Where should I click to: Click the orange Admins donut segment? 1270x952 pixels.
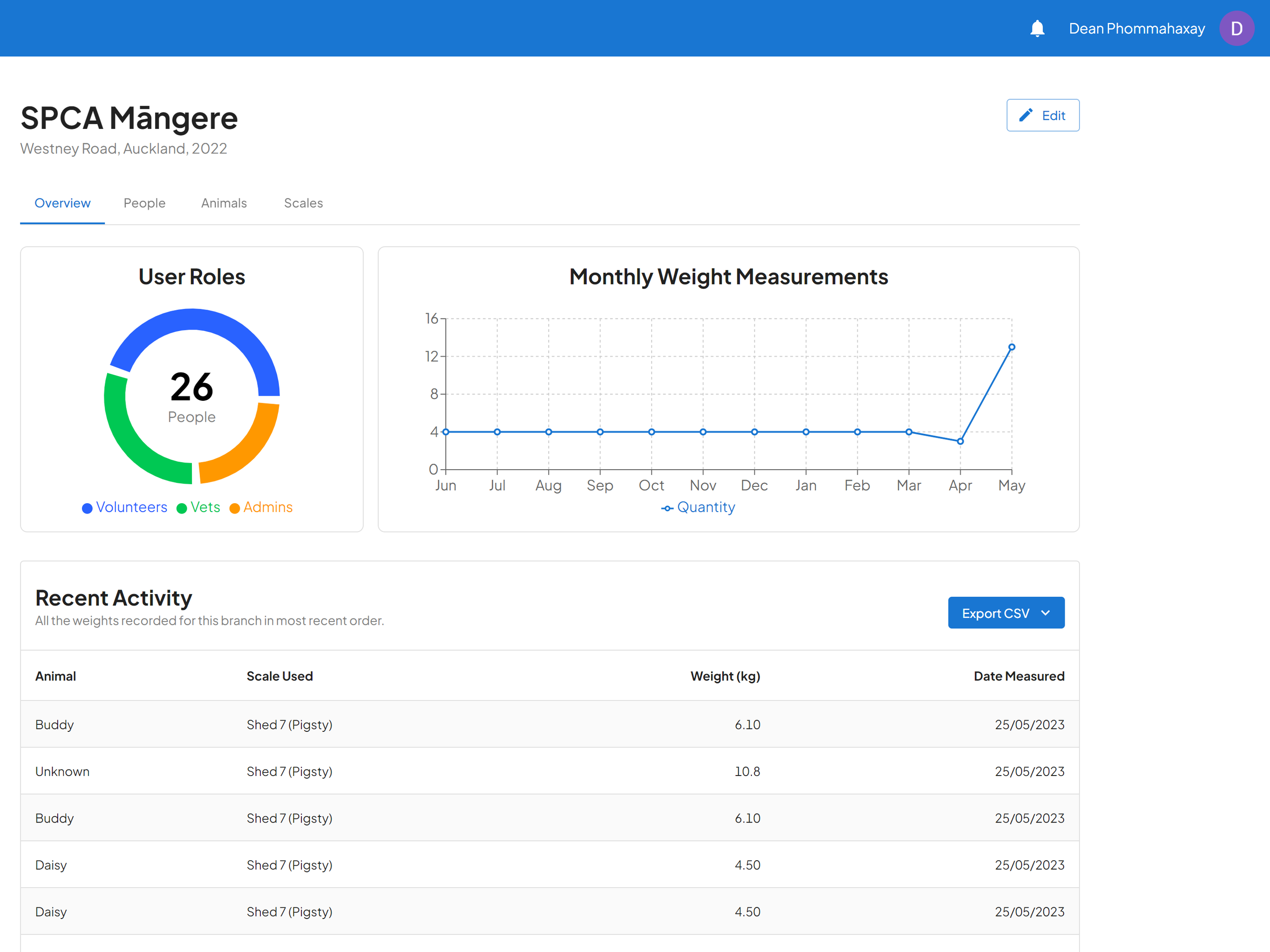251,449
